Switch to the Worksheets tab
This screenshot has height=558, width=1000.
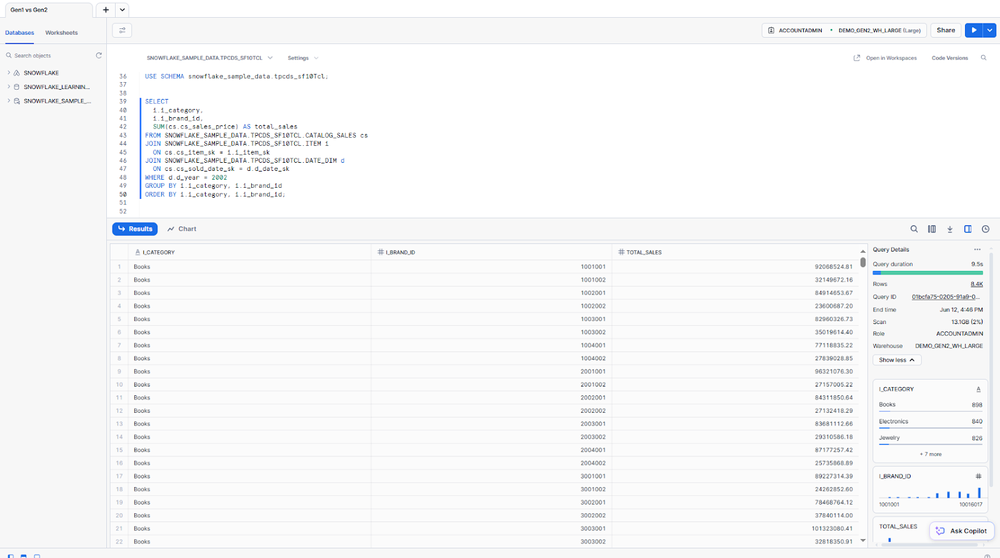61,33
